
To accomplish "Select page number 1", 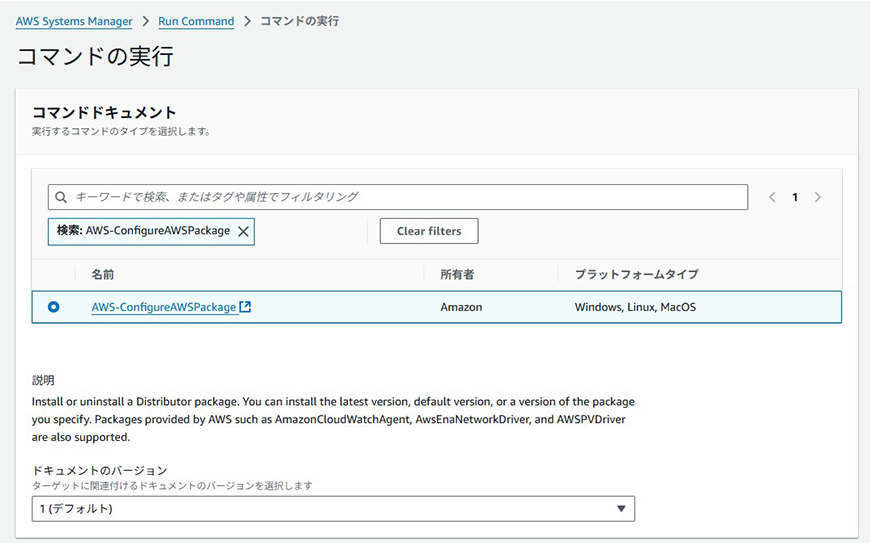I will (795, 197).
